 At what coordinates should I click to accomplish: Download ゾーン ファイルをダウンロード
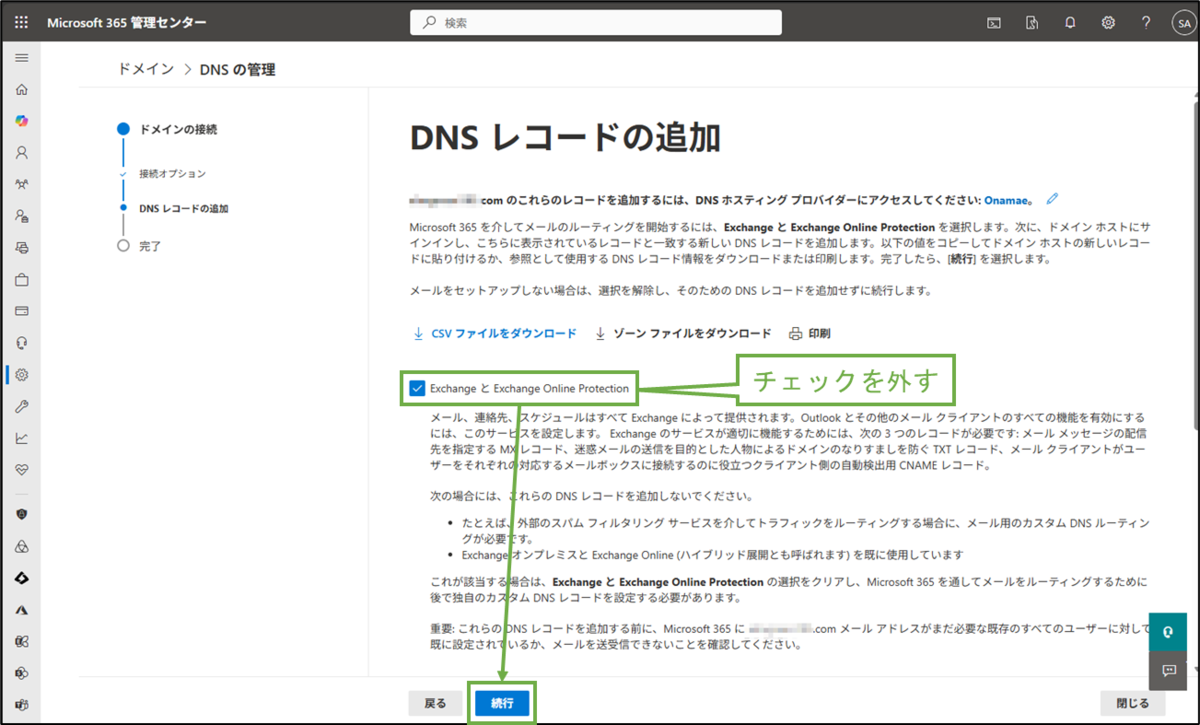point(683,333)
